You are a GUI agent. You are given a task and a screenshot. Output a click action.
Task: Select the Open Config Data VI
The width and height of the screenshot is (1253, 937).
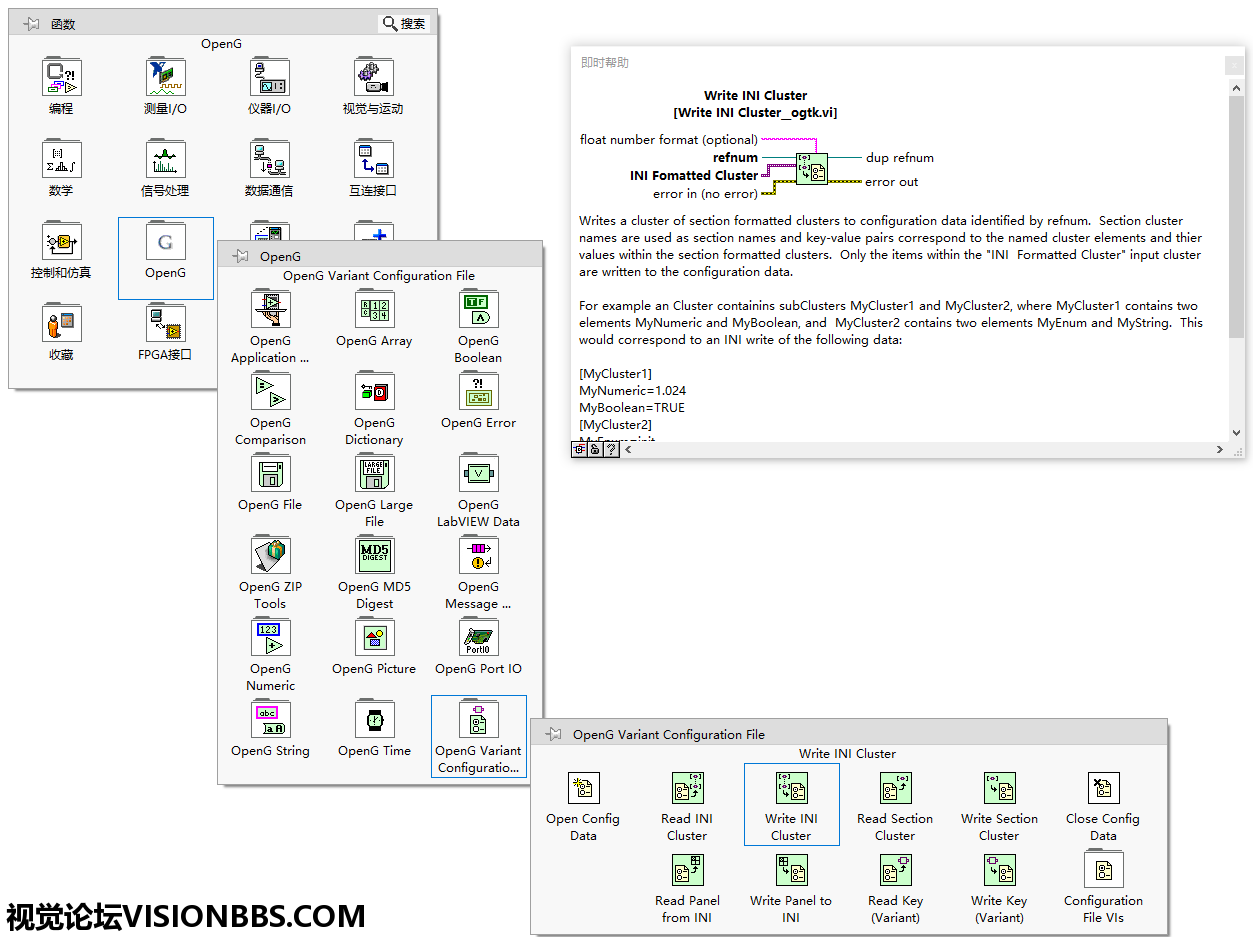(583, 788)
